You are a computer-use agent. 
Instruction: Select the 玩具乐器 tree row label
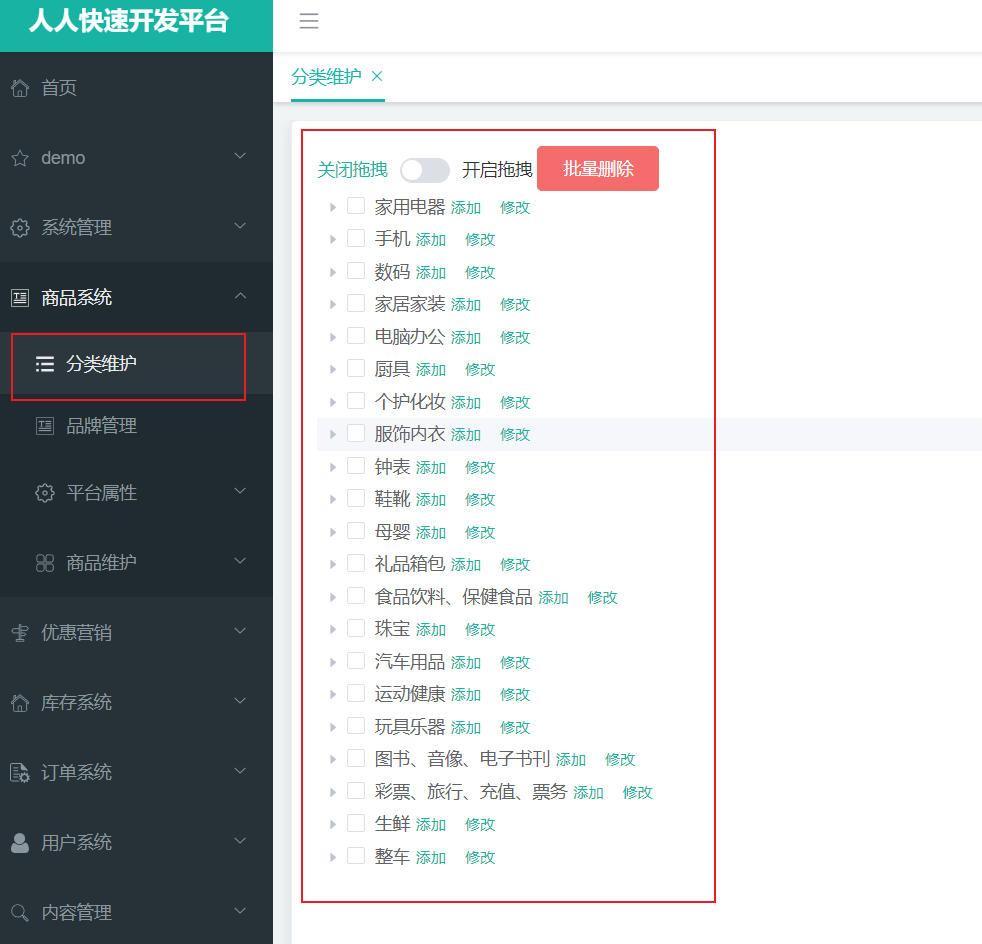point(410,727)
